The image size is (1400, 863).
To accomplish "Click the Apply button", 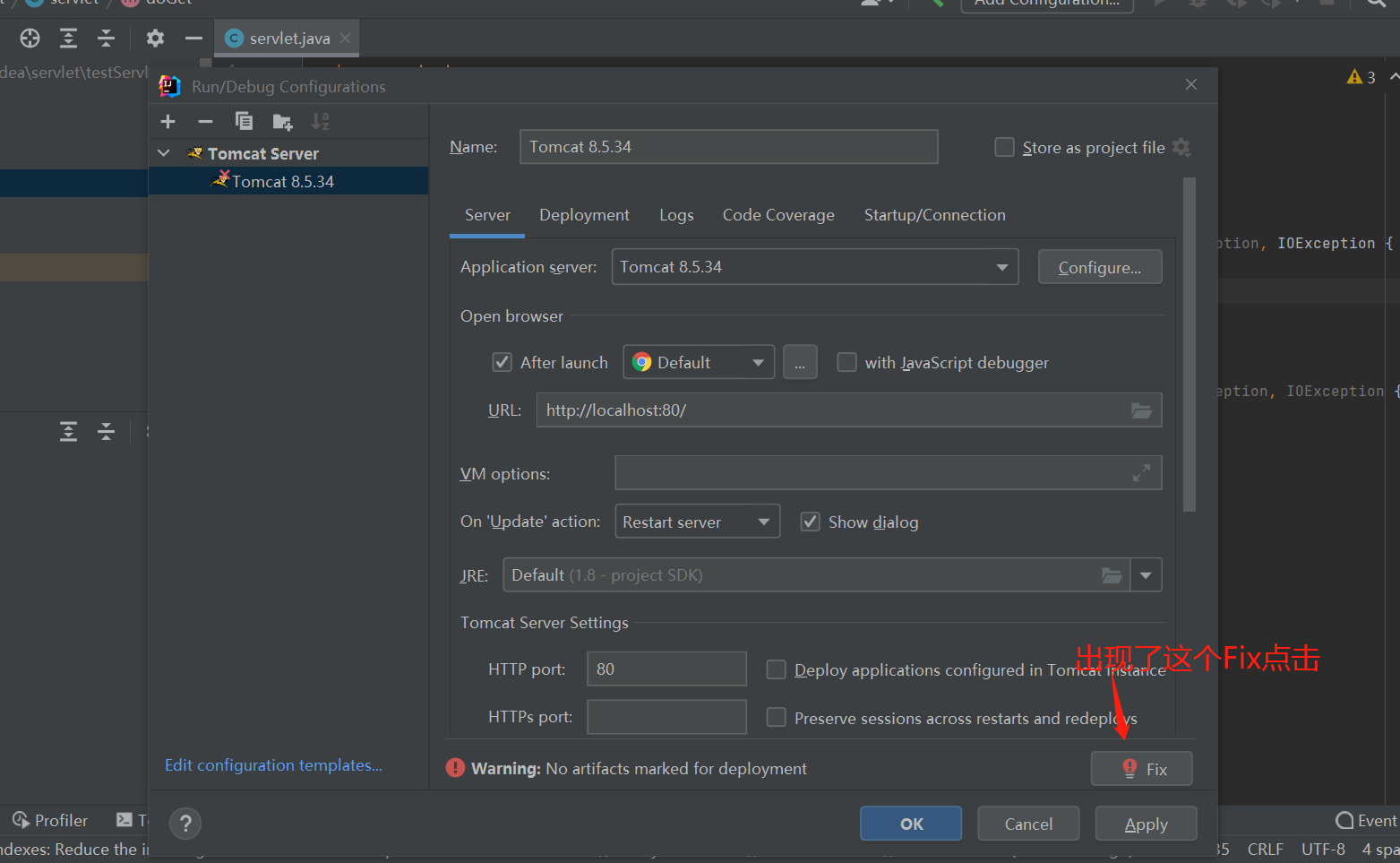I will point(1146,824).
